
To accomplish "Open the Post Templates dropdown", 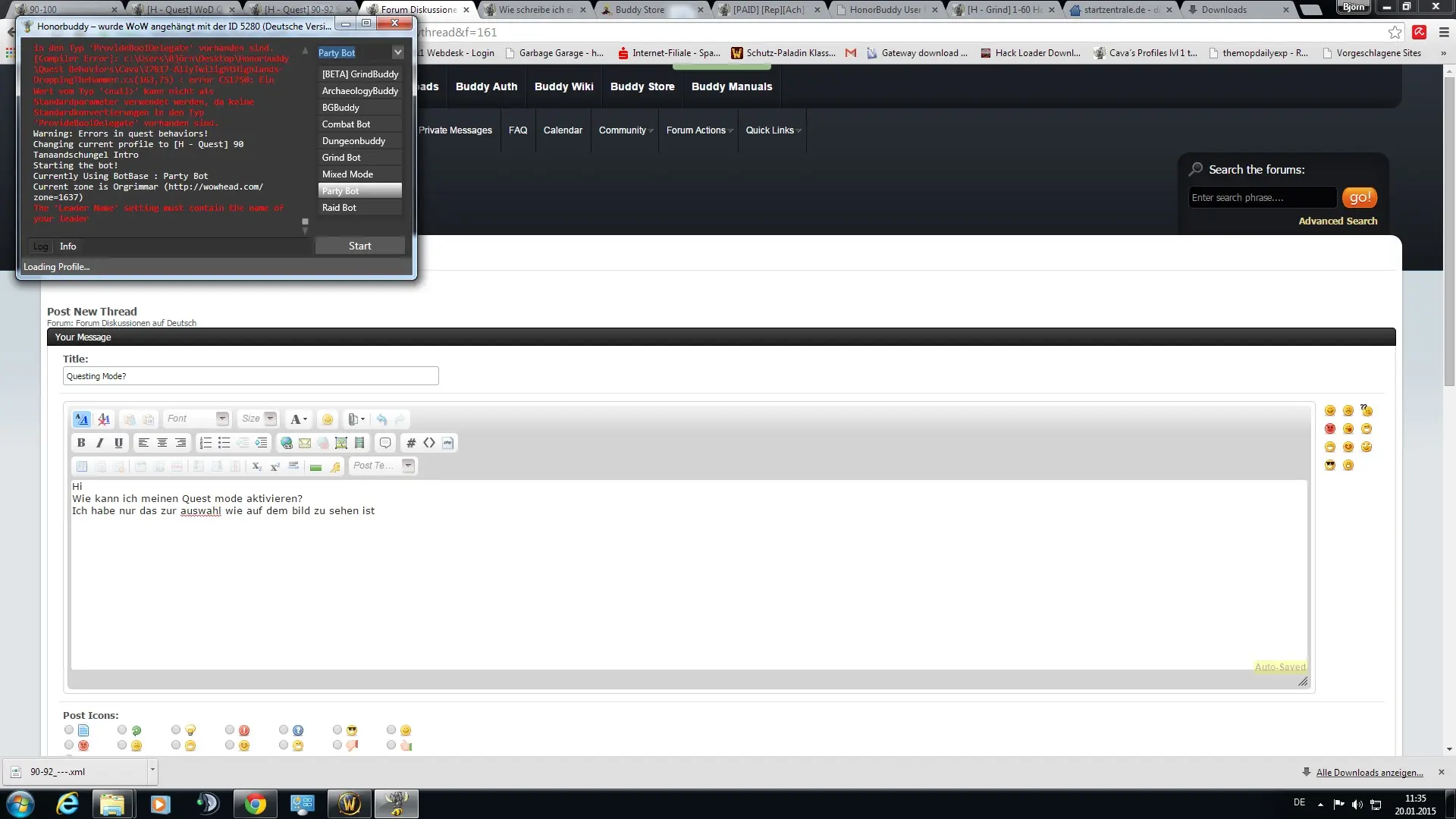I will pos(382,466).
